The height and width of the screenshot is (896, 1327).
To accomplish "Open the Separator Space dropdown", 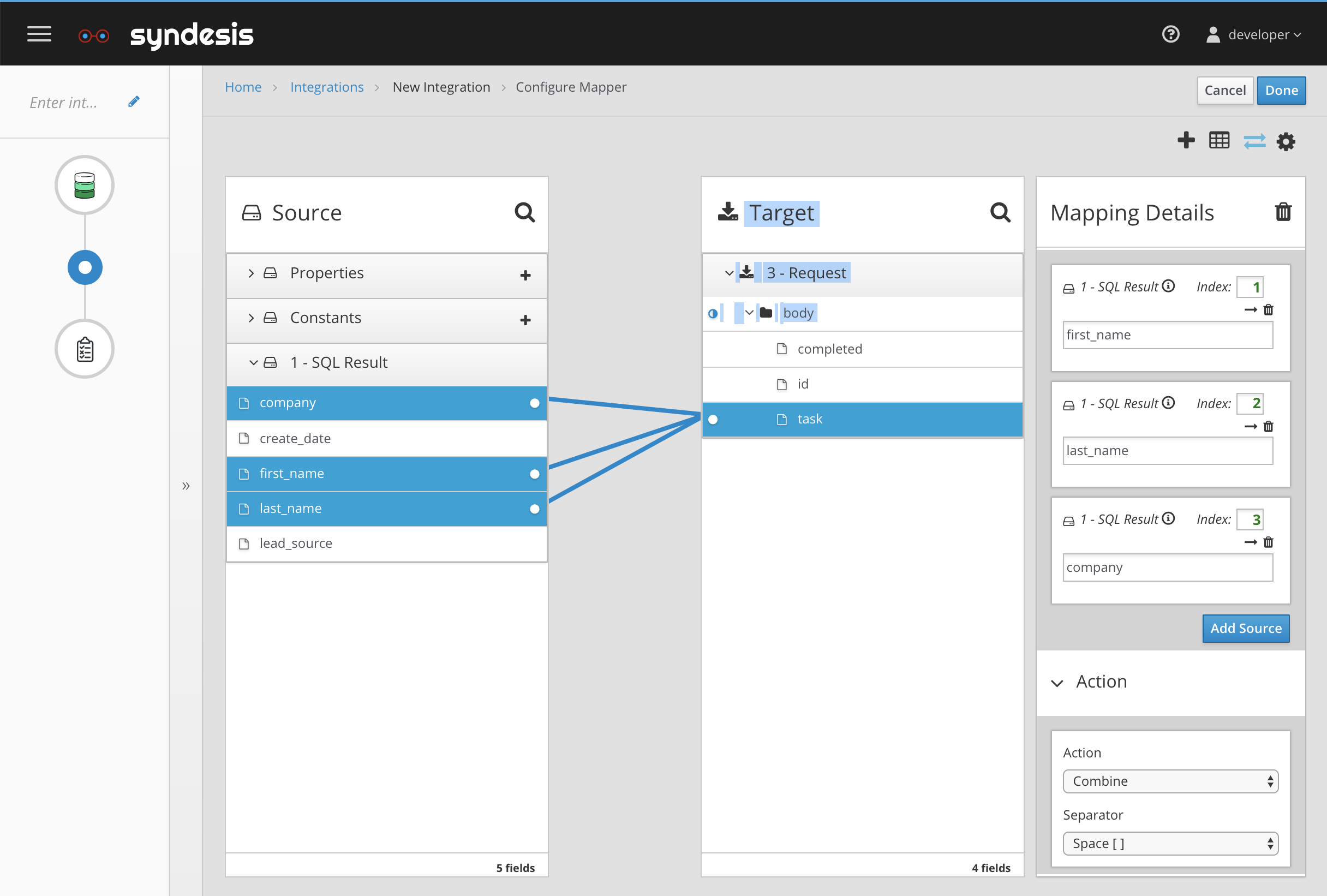I will pos(1170,844).
